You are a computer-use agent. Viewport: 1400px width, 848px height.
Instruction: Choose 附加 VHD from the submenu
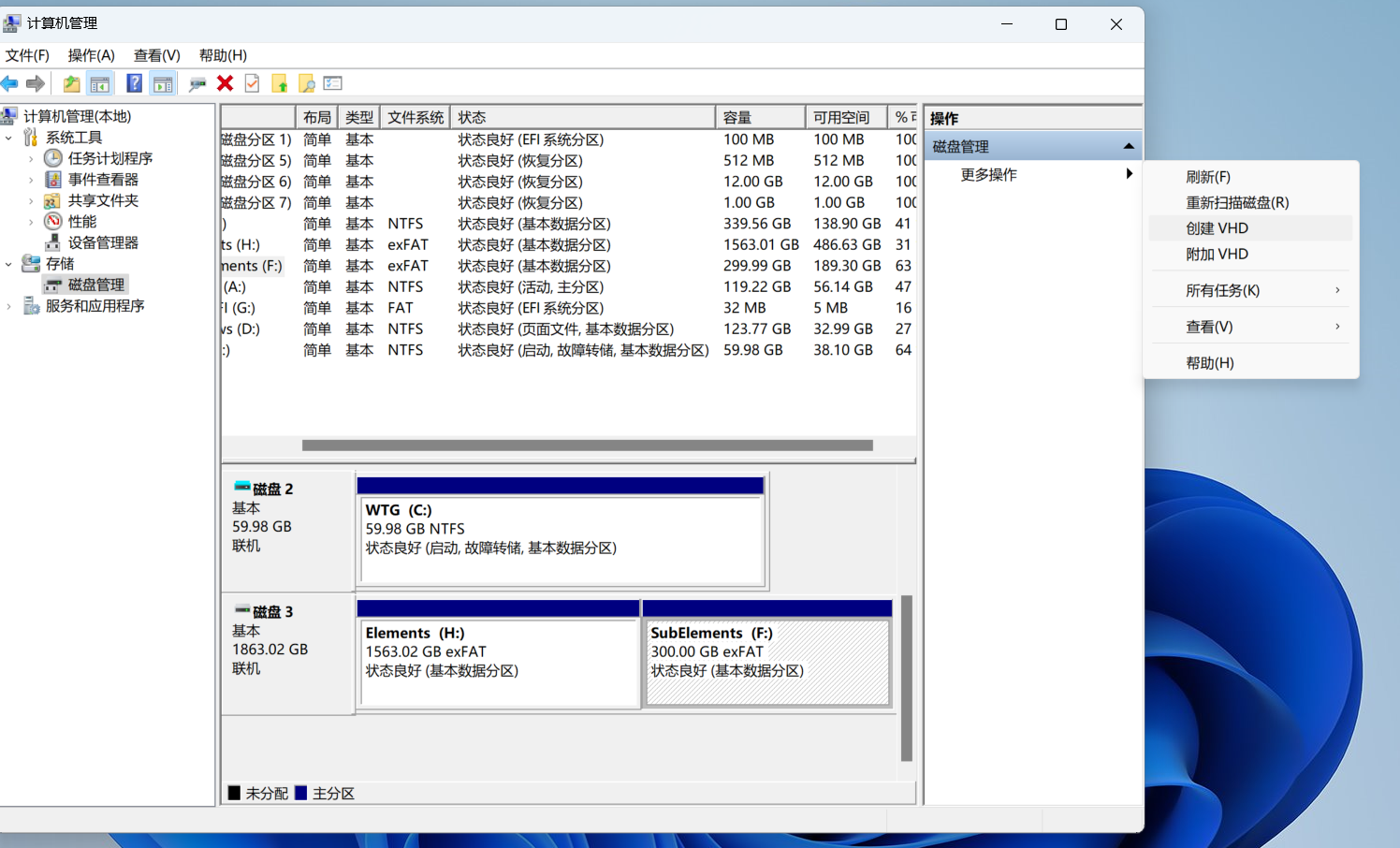click(1250, 254)
